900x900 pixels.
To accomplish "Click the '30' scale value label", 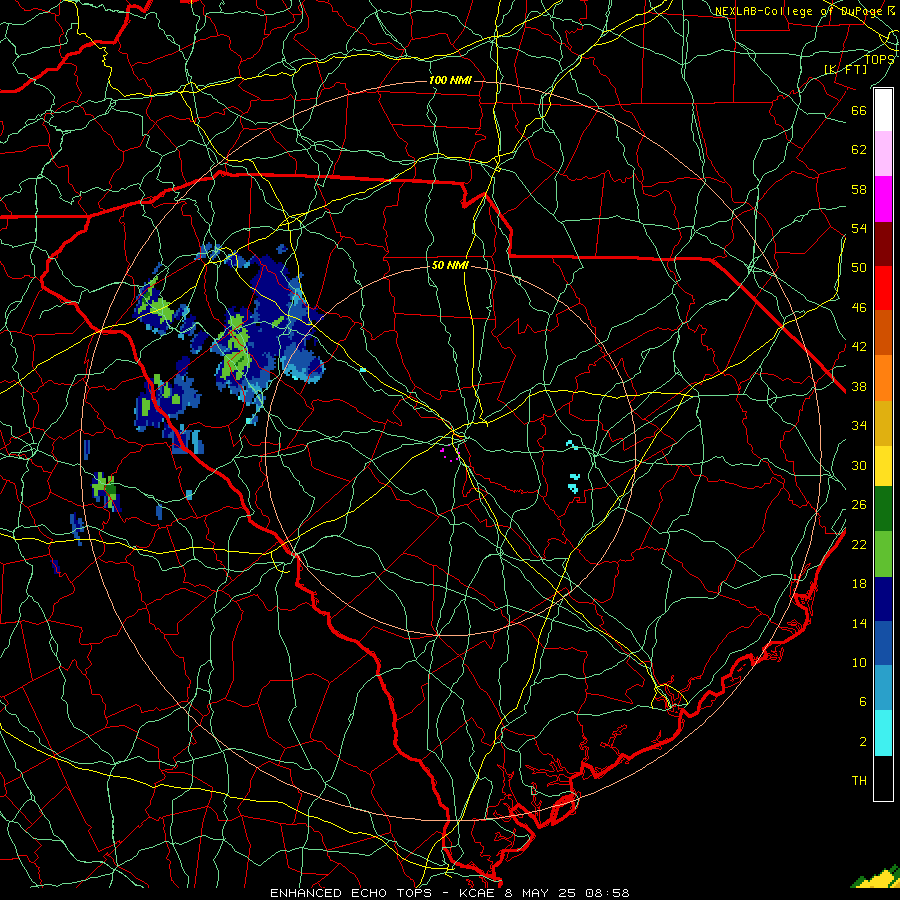I will click(859, 465).
